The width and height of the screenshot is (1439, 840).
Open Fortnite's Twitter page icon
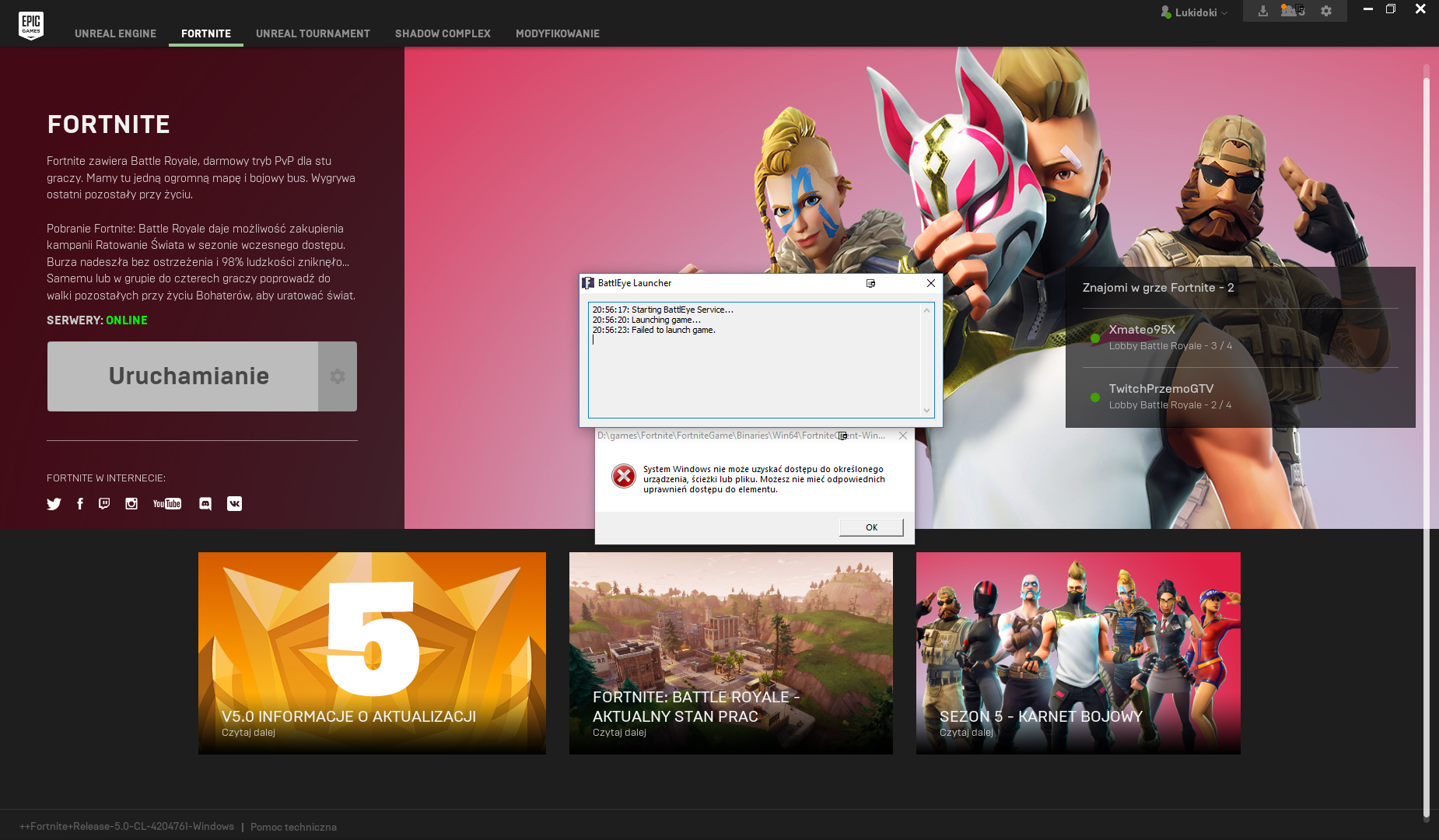(54, 504)
